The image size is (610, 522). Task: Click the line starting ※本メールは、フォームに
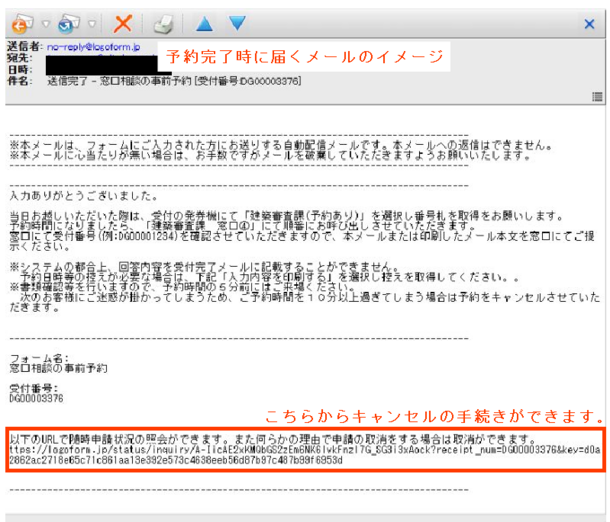pyautogui.click(x=281, y=145)
